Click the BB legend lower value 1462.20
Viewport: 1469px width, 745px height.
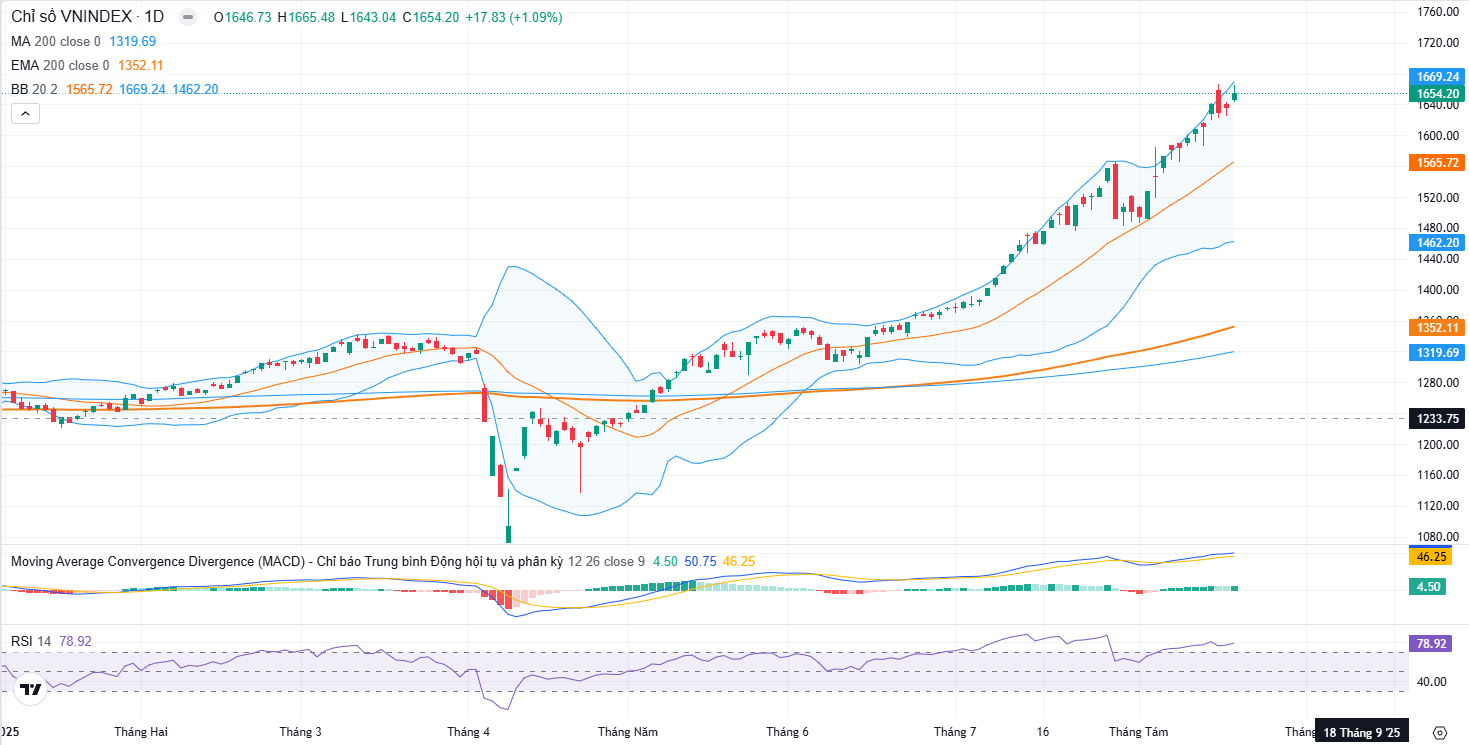195,89
